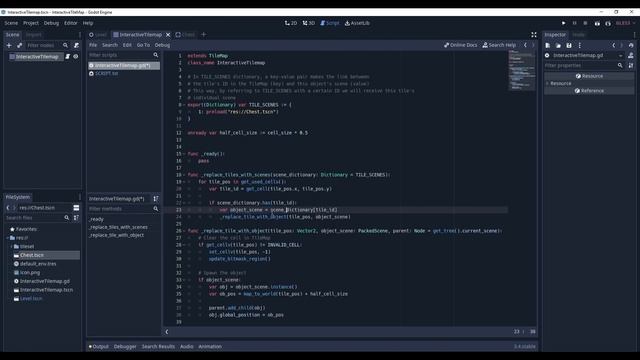Sort files icon beside Search files
Image resolution: width=640 pixels, height=360 pixels.
pos(76,218)
